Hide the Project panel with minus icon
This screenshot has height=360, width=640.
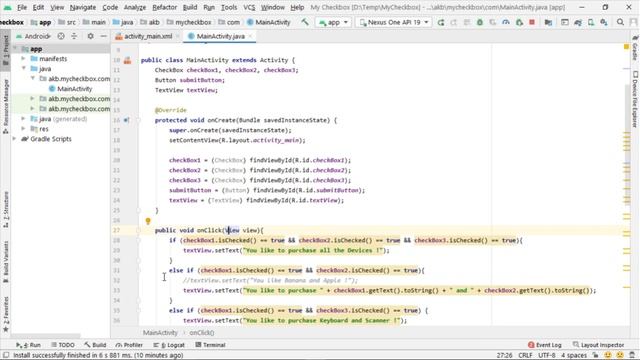coord(104,36)
